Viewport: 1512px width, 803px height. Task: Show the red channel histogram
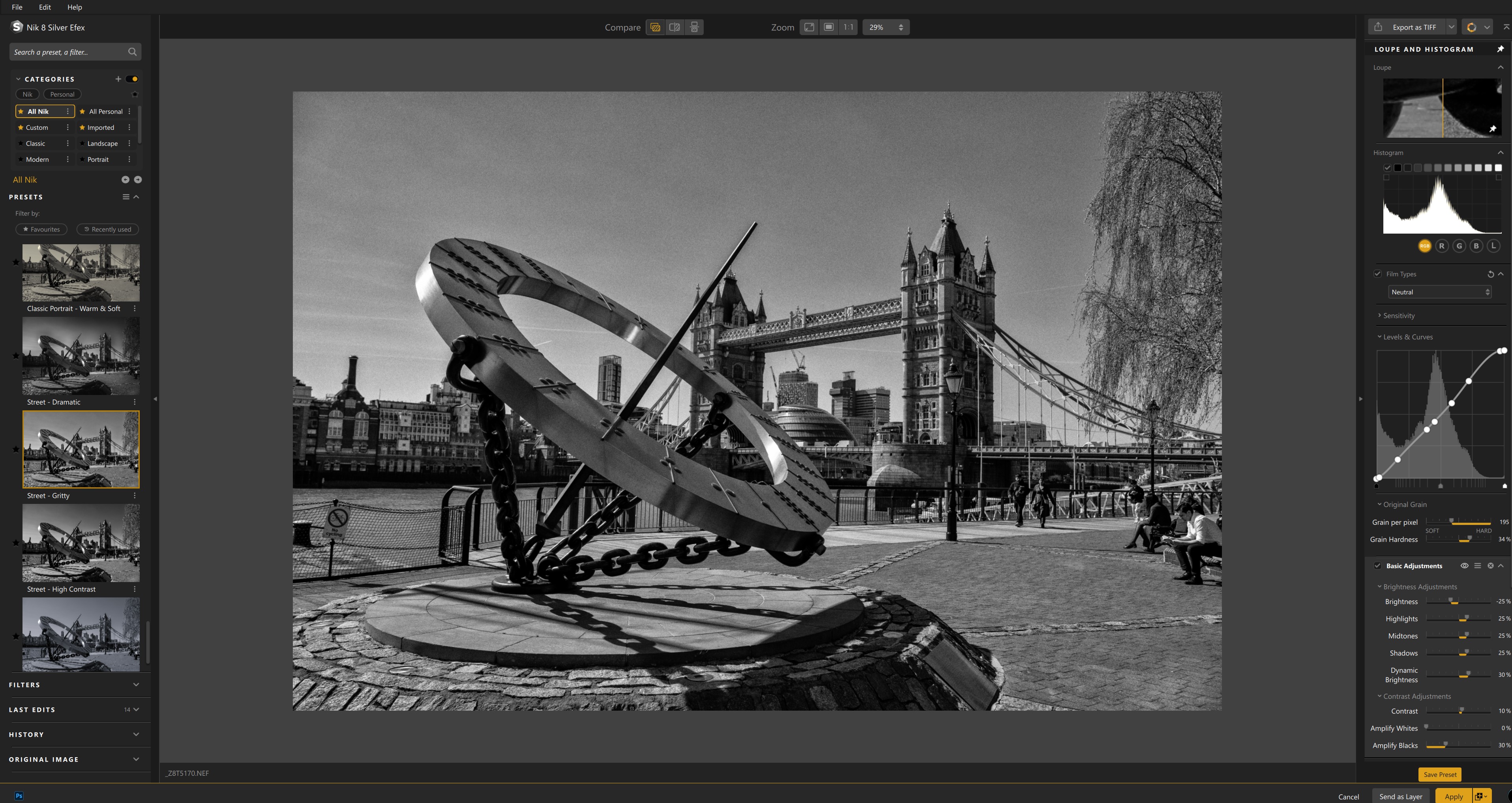point(1442,246)
